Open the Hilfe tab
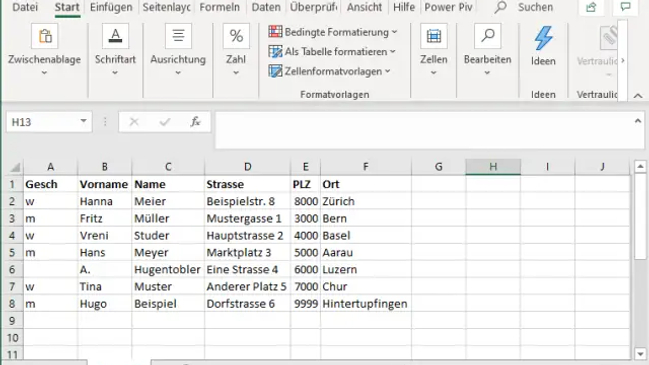 (404, 7)
